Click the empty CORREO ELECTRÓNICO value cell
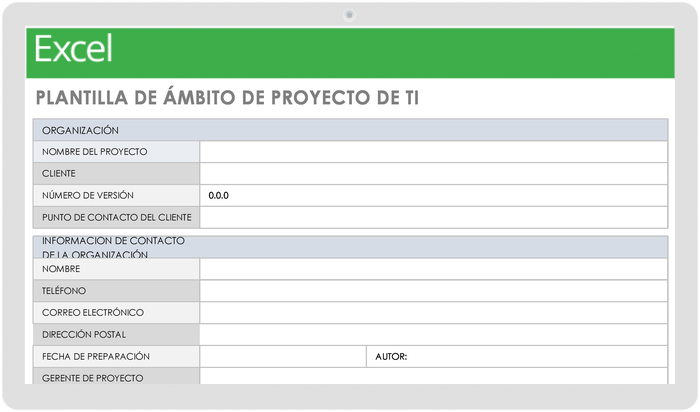 click(x=433, y=313)
